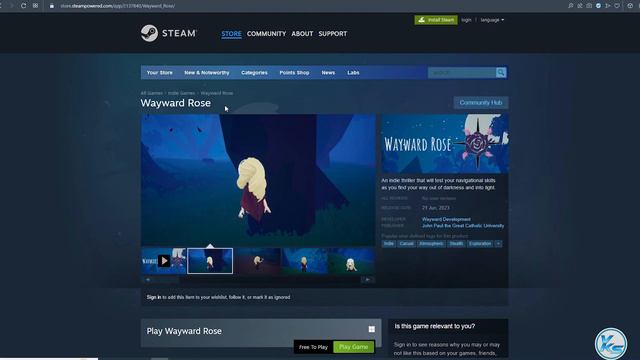The image size is (640, 360).
Task: Click the green Install Steam button
Action: 436,20
